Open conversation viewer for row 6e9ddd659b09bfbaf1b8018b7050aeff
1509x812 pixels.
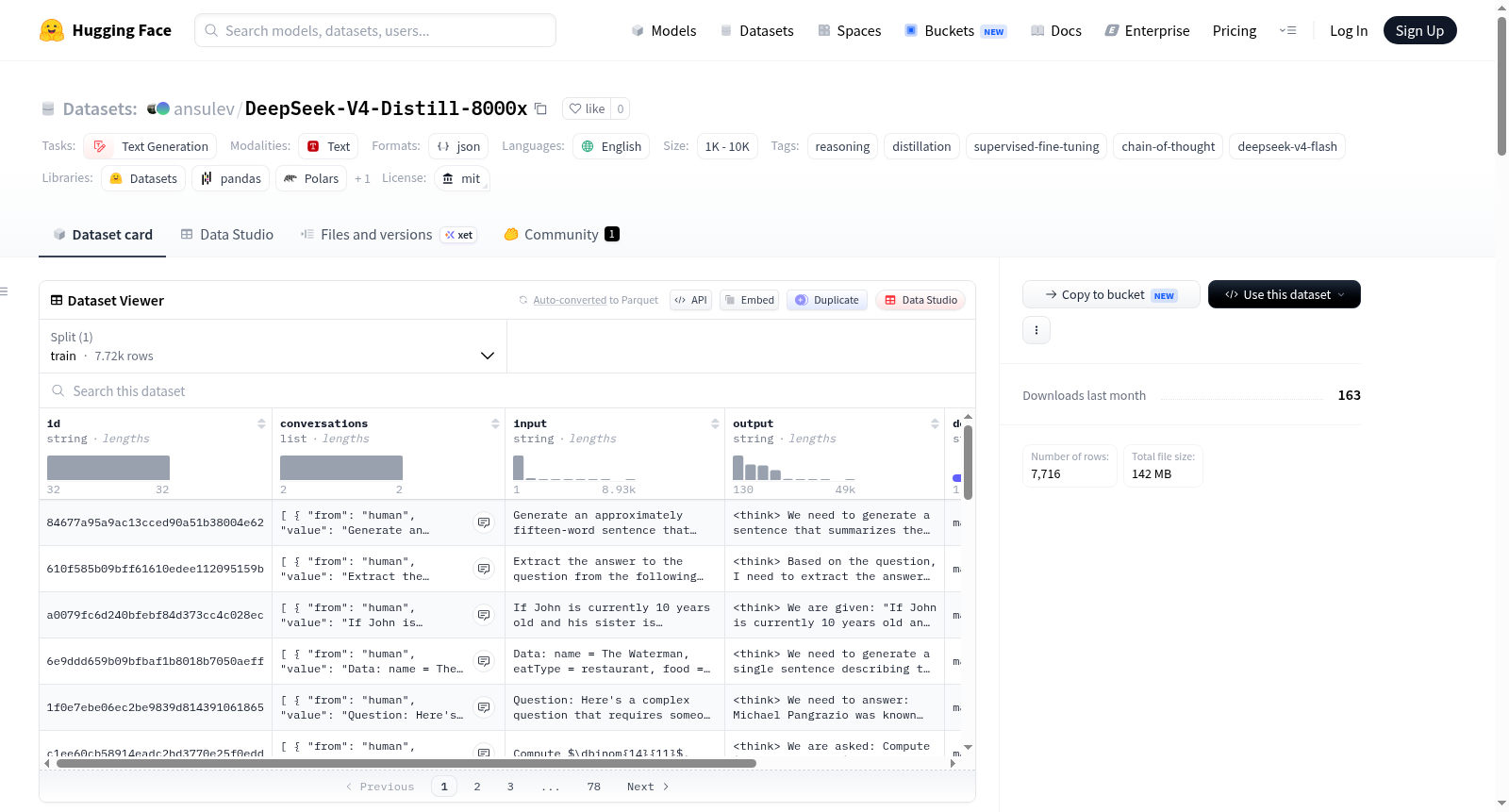[484, 661]
